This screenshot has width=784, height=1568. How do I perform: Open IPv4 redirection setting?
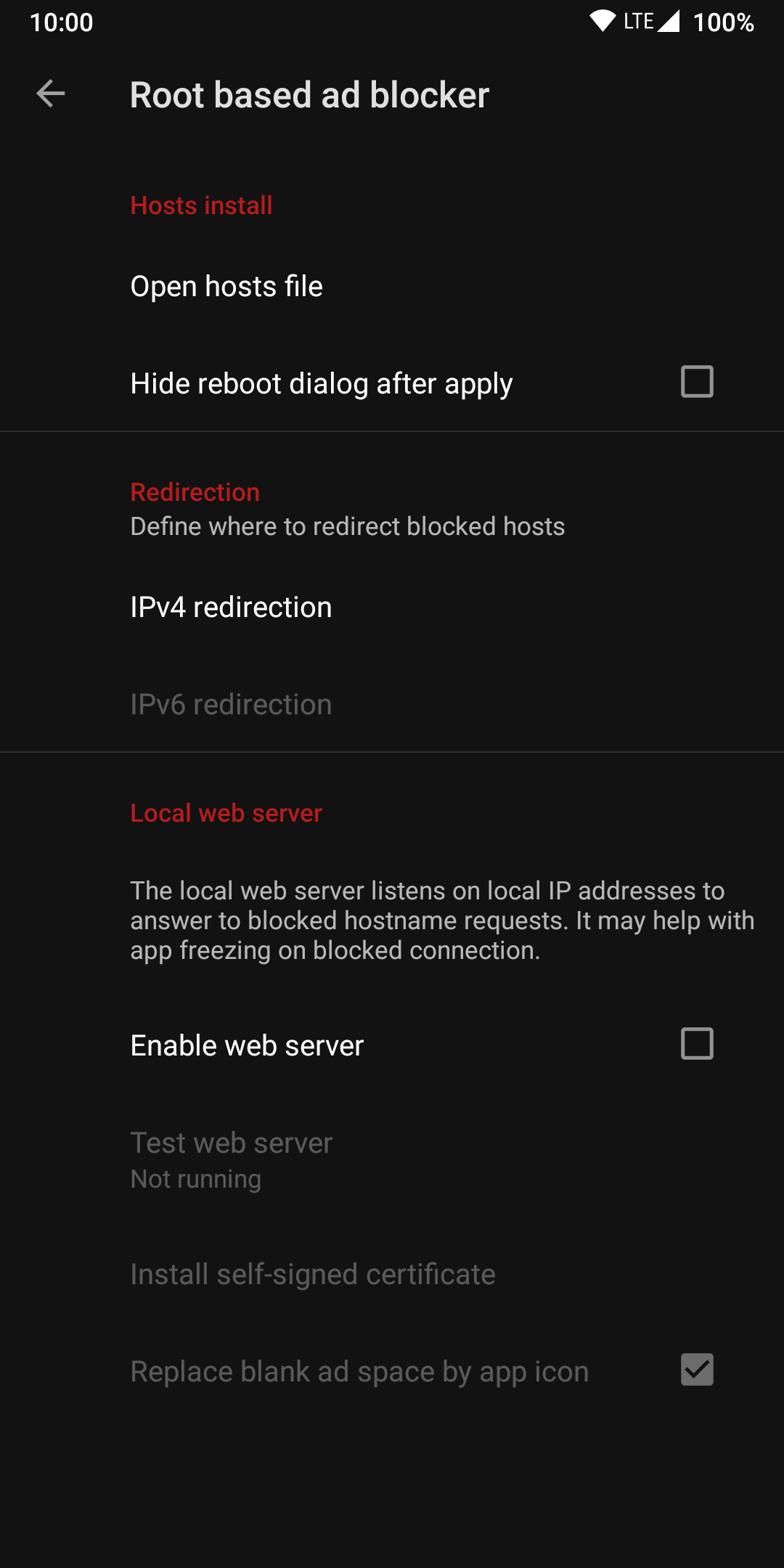tap(231, 607)
